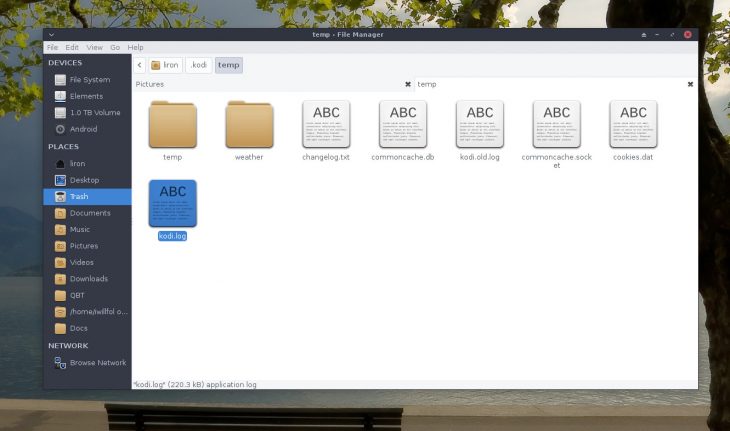Open Trash in sidebar
The width and height of the screenshot is (730, 431).
click(x=88, y=196)
